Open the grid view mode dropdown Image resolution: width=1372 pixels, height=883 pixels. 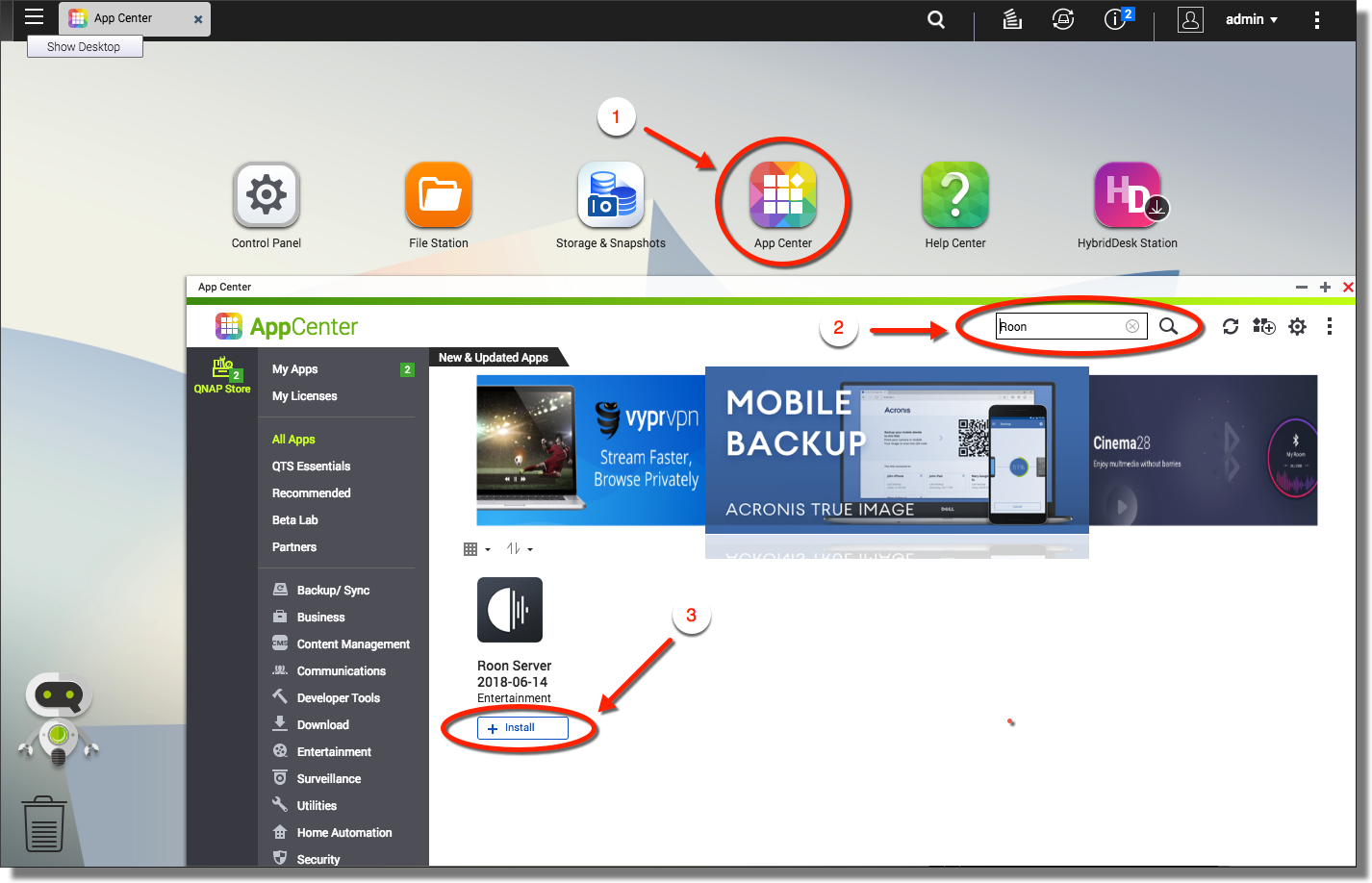[x=476, y=549]
